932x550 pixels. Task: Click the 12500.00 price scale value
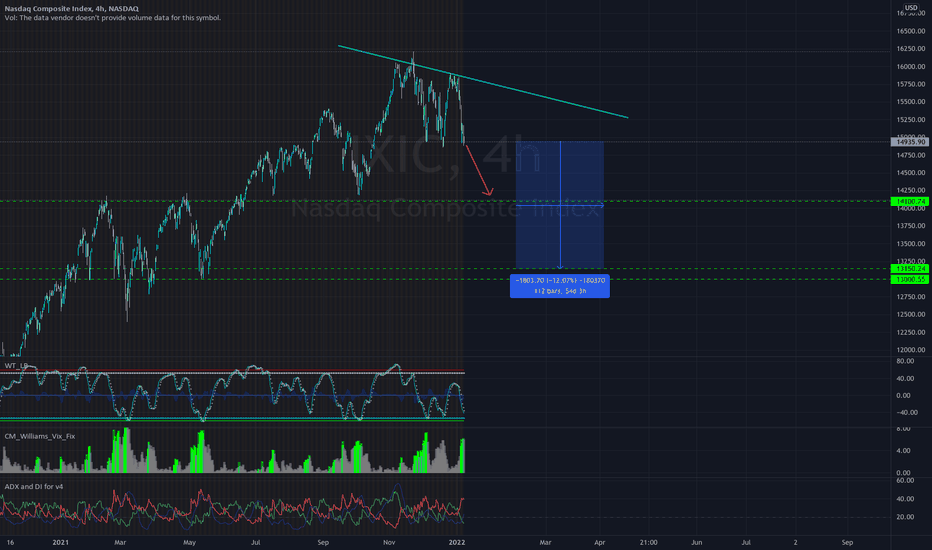[x=911, y=315]
